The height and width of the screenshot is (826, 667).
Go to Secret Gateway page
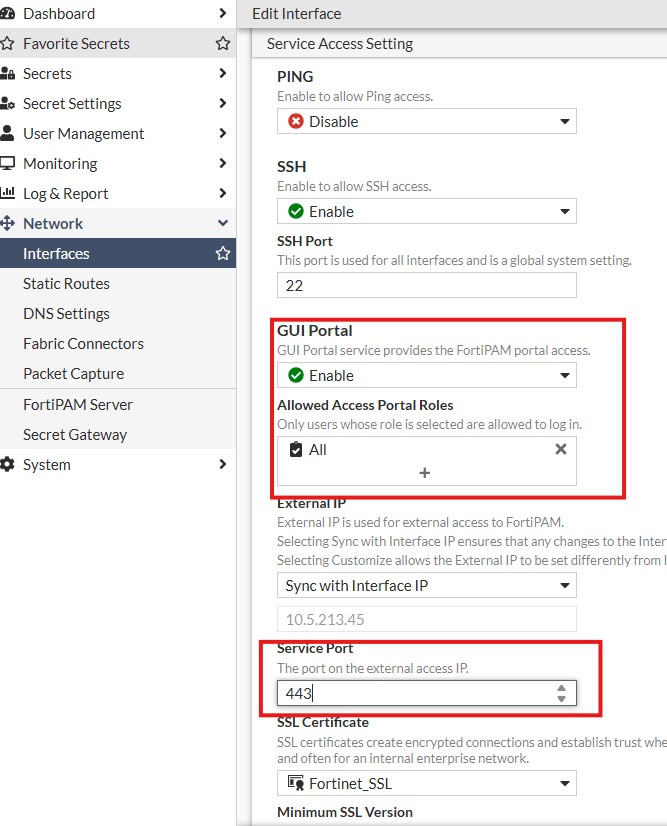75,435
